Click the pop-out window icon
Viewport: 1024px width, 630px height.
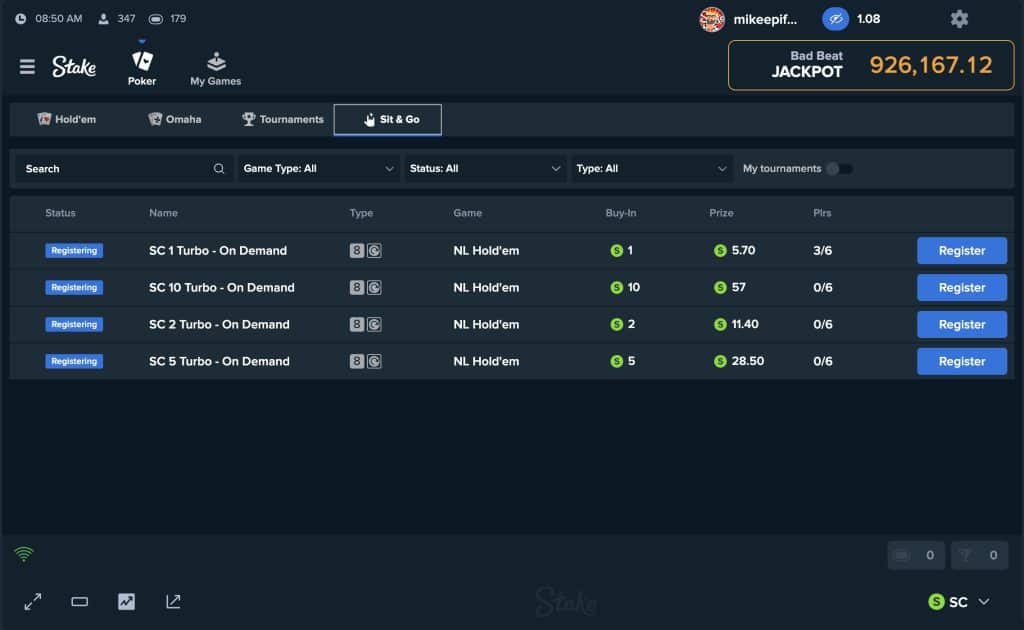click(x=173, y=601)
